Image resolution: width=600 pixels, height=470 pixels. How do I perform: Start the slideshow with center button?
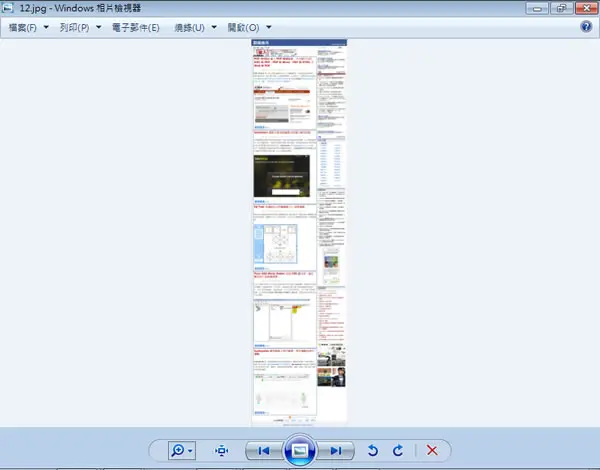coord(300,450)
